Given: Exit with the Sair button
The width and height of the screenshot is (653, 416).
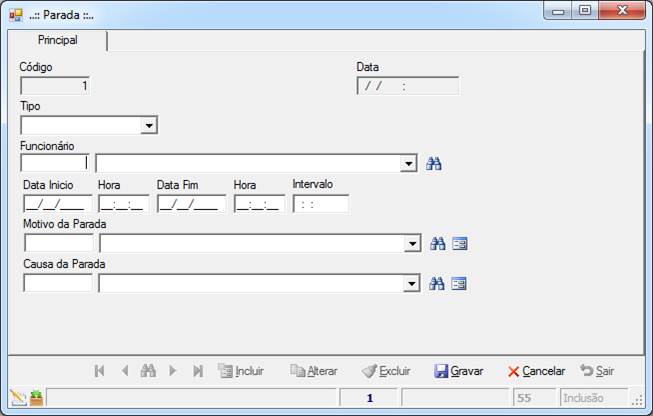Looking at the screenshot, I should pyautogui.click(x=597, y=371).
